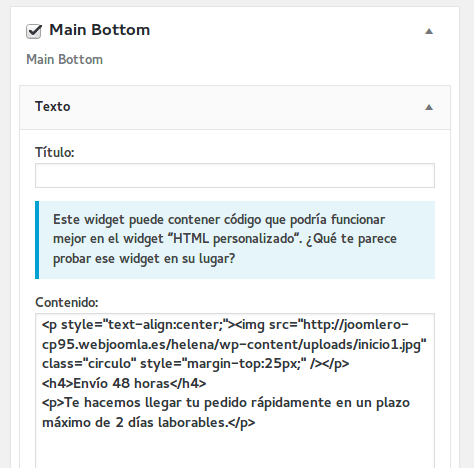Open the Texto widget header
This screenshot has width=474, height=468.
coord(235,107)
